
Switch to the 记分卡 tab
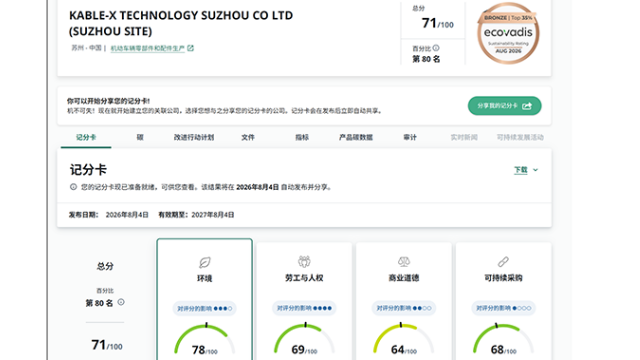86,137
